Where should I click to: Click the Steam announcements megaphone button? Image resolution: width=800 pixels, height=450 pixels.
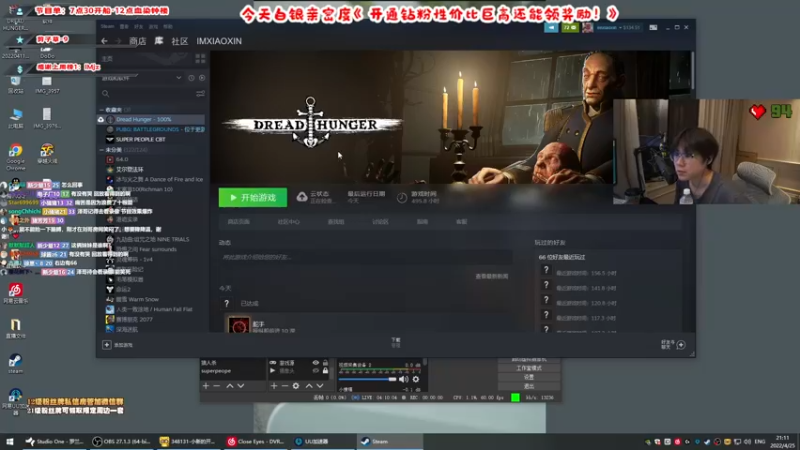(551, 28)
